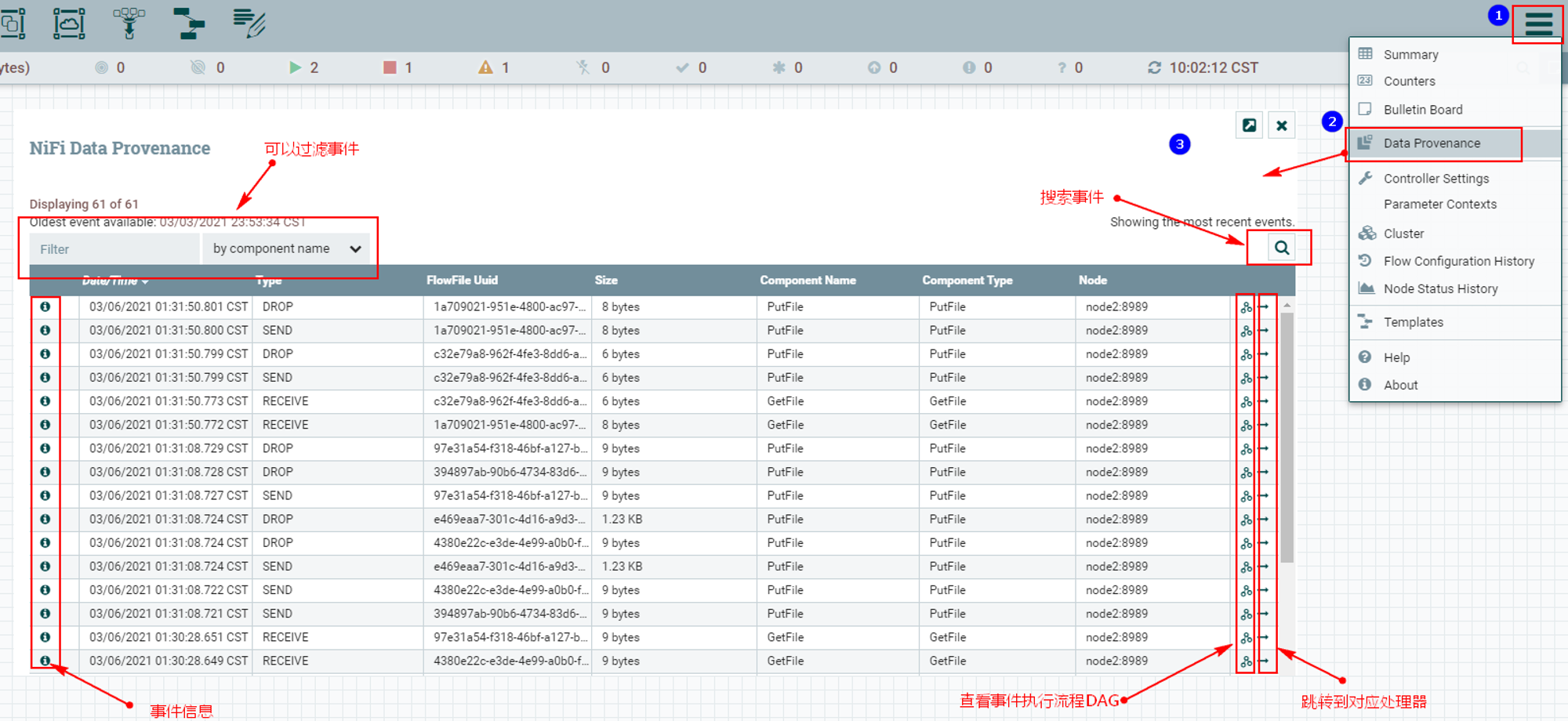Click into the Filter text field
The width and height of the screenshot is (1568, 721).
point(114,248)
